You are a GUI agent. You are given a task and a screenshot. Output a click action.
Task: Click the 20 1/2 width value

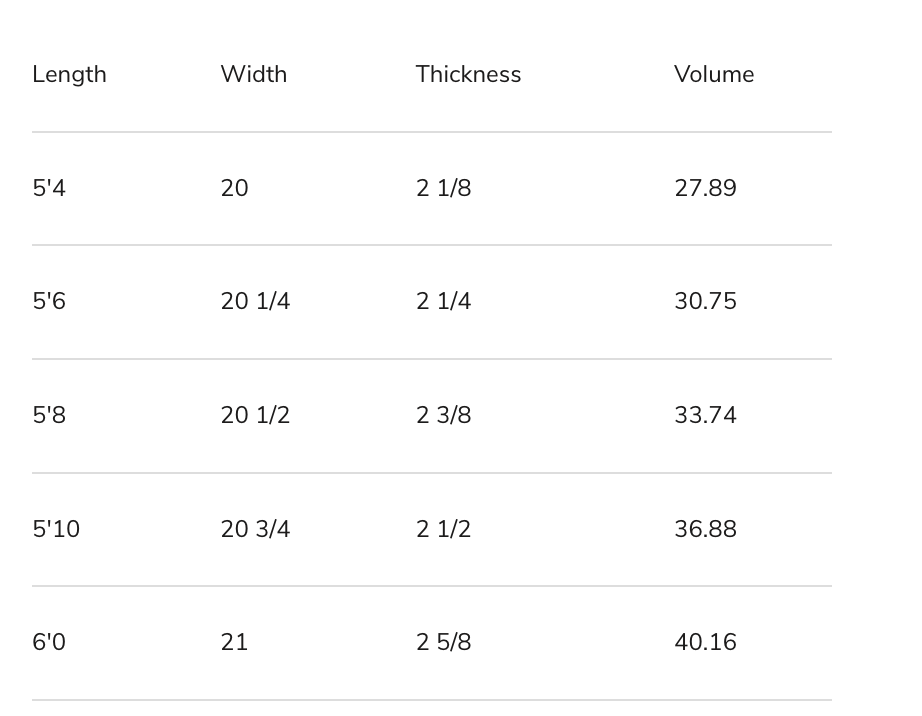tap(255, 416)
